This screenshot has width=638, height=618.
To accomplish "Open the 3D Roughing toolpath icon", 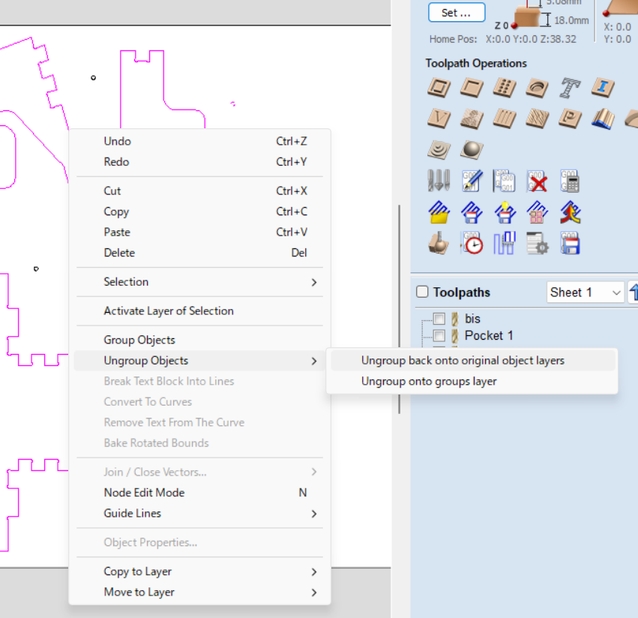I will click(439, 149).
